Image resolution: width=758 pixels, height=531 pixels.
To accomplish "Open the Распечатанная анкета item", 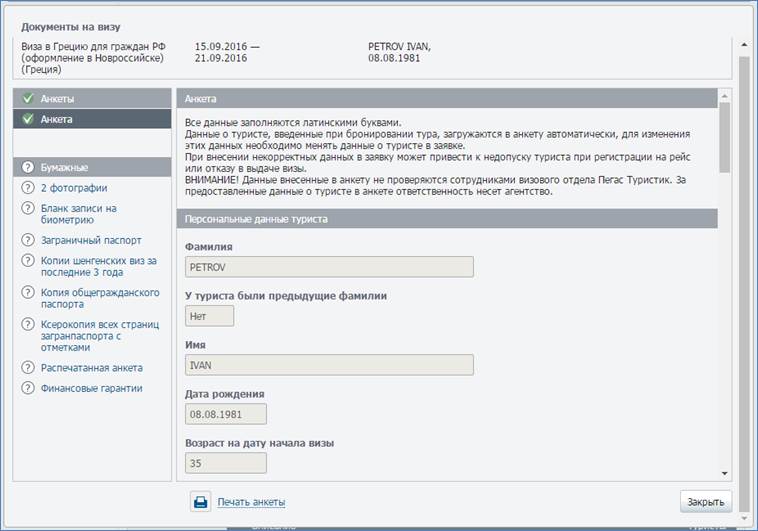I will point(91,368).
